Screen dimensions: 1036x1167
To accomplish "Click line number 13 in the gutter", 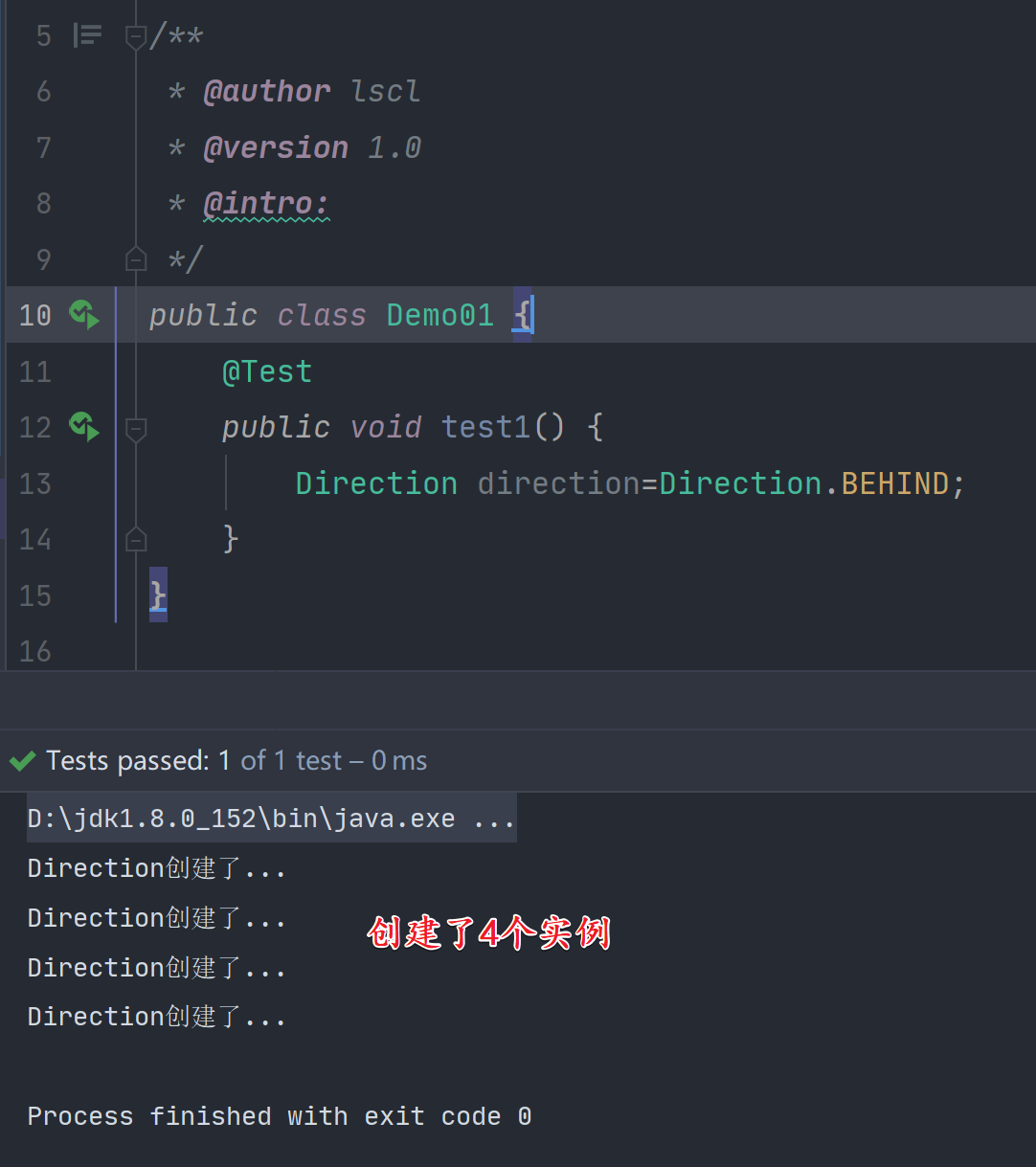I will point(35,483).
